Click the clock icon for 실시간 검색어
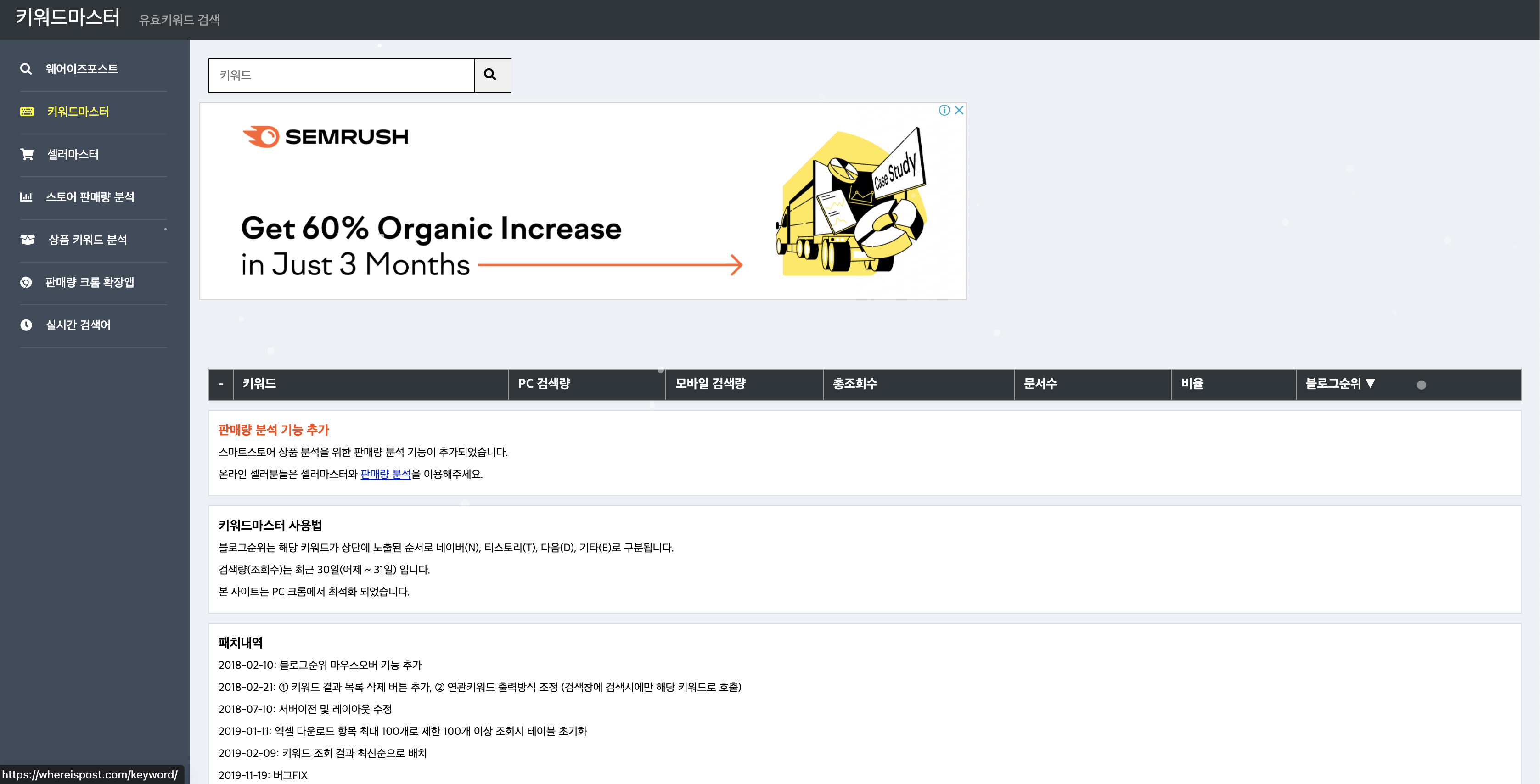 (x=26, y=325)
